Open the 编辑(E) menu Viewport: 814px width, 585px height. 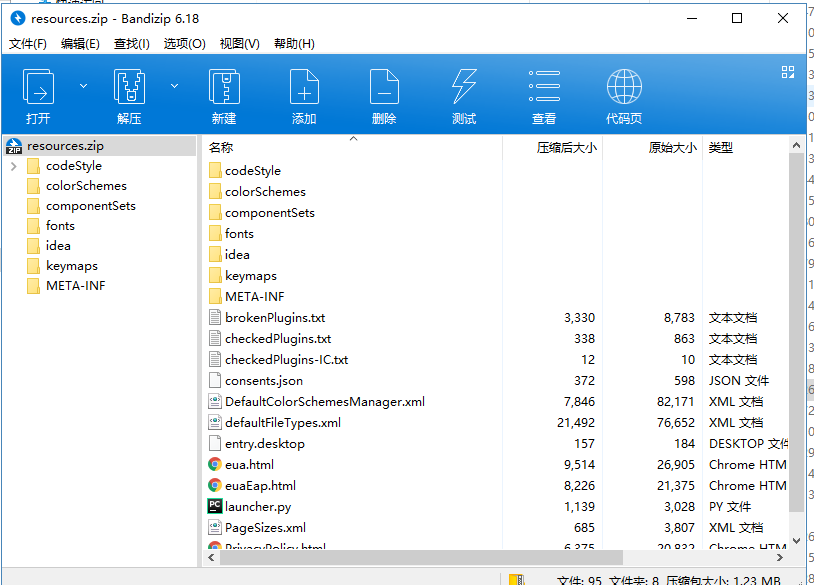point(80,44)
